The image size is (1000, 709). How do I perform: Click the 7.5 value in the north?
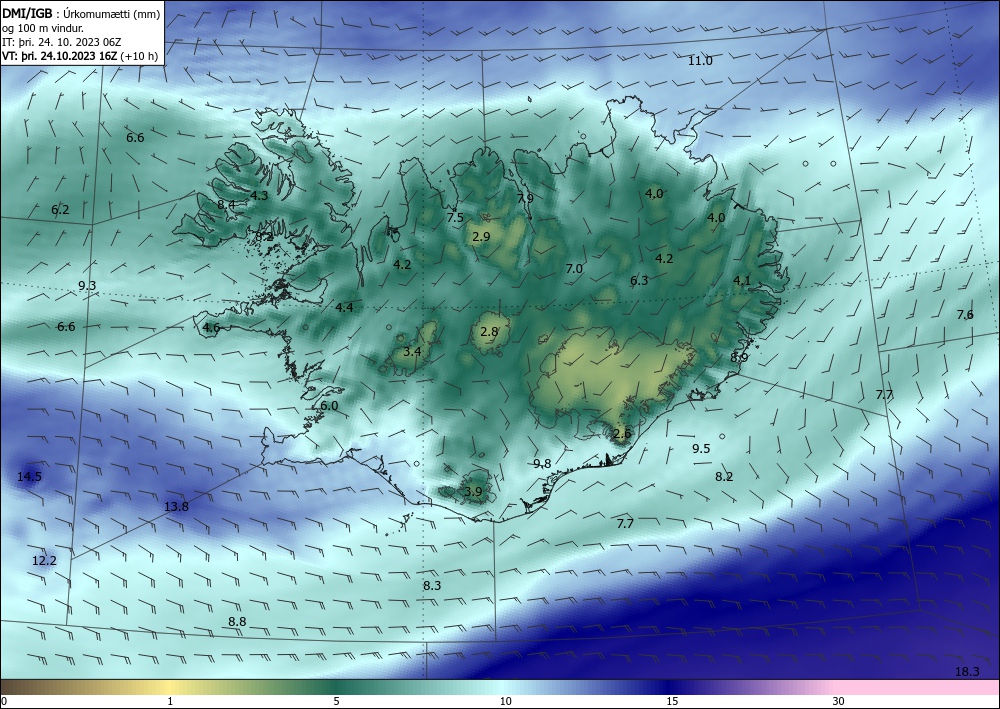click(x=455, y=217)
